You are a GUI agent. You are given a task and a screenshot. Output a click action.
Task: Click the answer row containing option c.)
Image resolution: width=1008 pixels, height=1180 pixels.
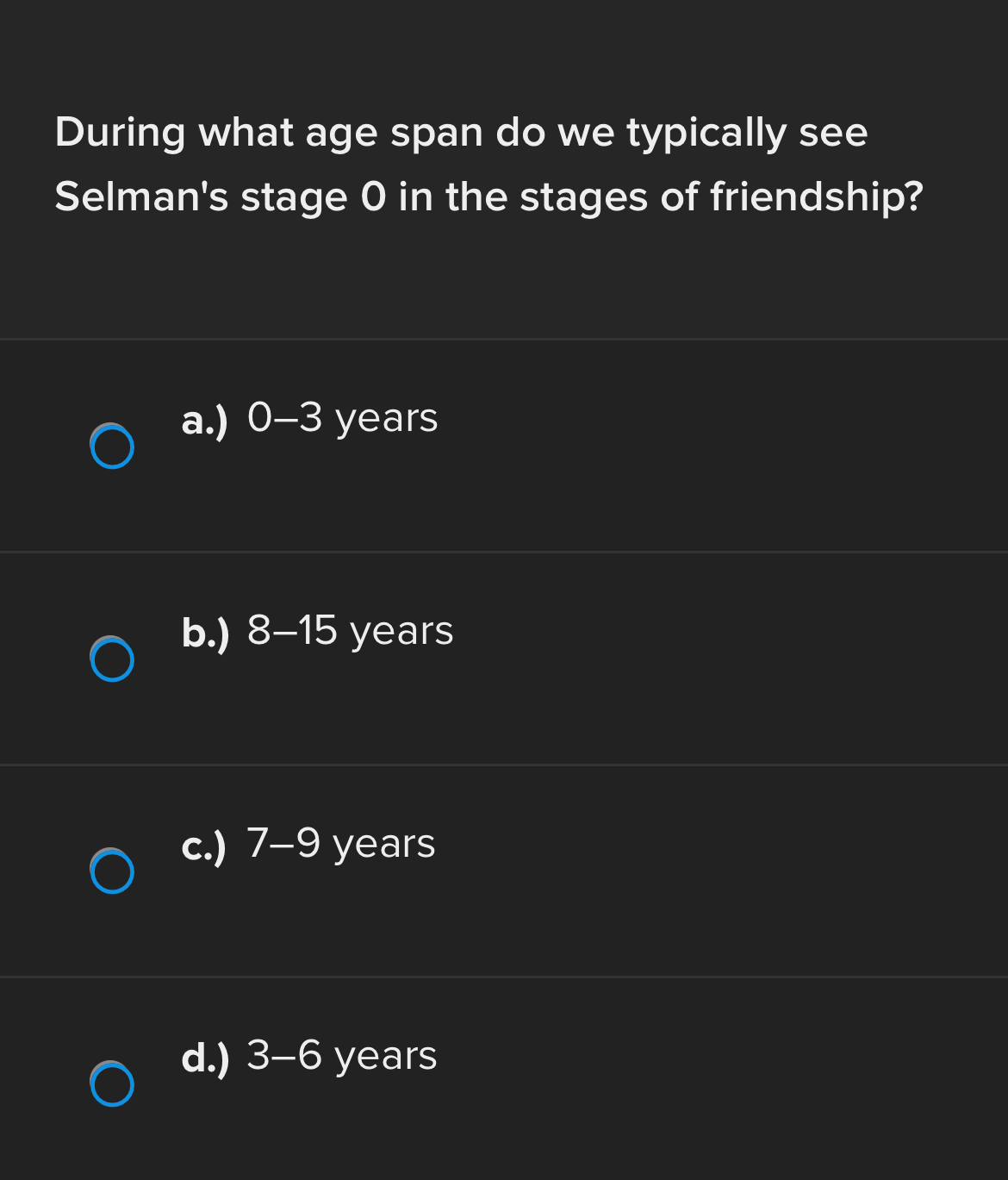(x=504, y=871)
